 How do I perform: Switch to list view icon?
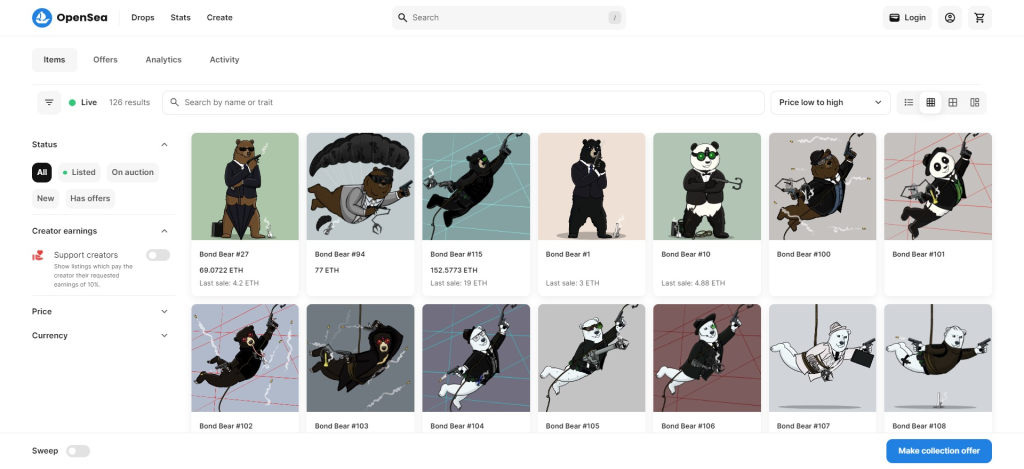click(x=909, y=102)
